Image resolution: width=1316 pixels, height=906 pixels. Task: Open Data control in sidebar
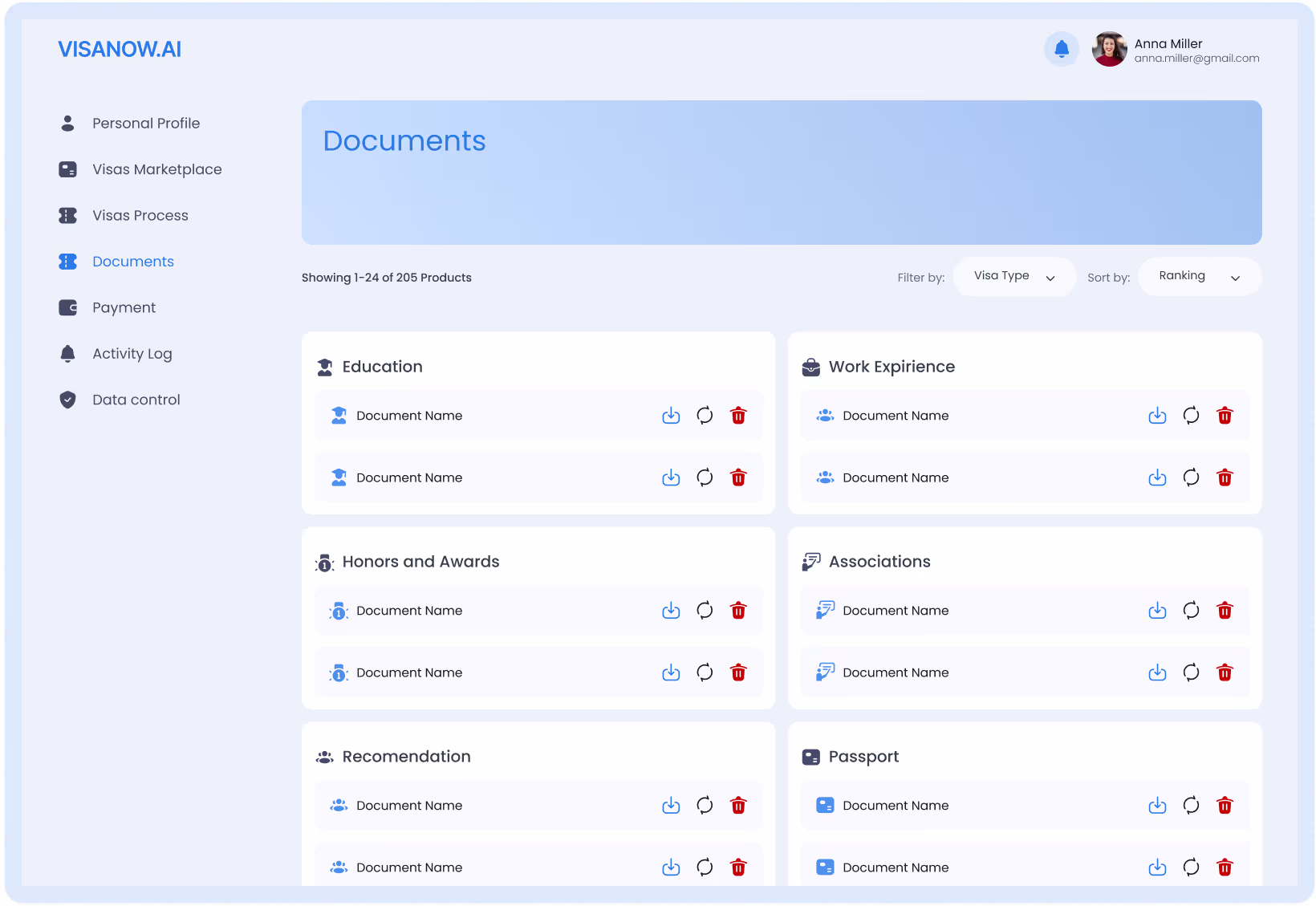click(x=120, y=400)
